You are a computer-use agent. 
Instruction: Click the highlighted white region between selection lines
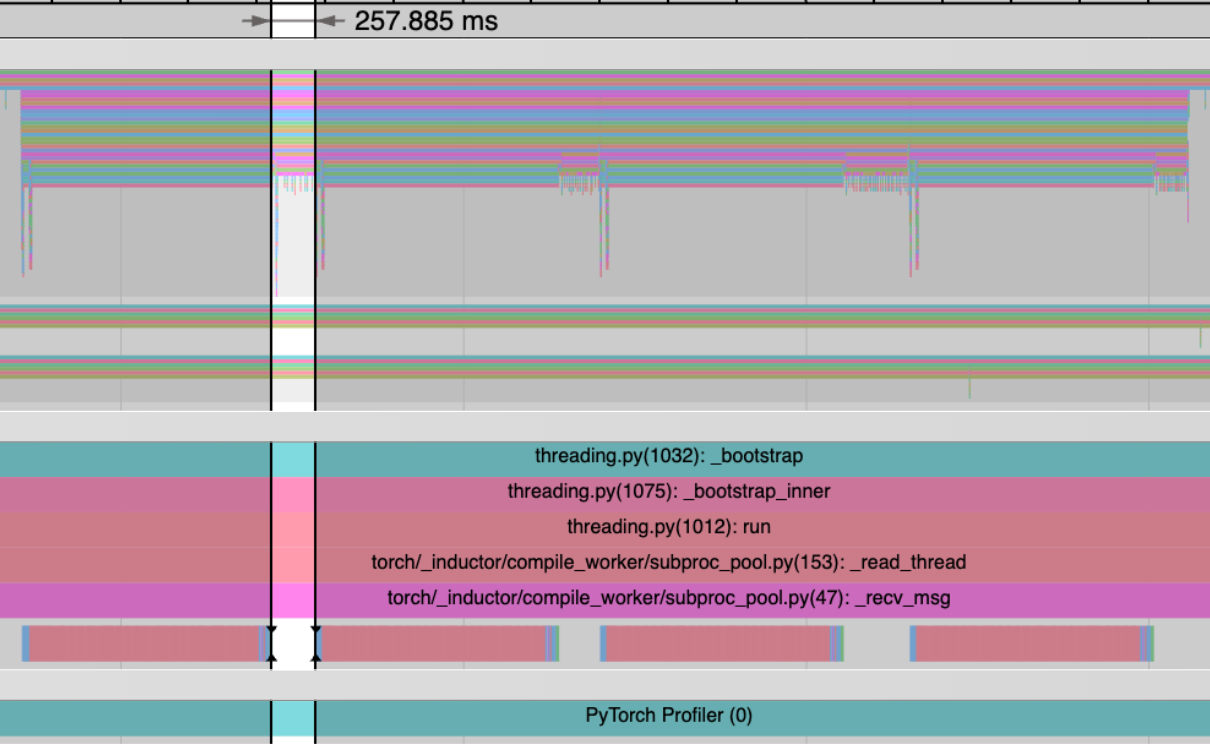click(x=293, y=250)
